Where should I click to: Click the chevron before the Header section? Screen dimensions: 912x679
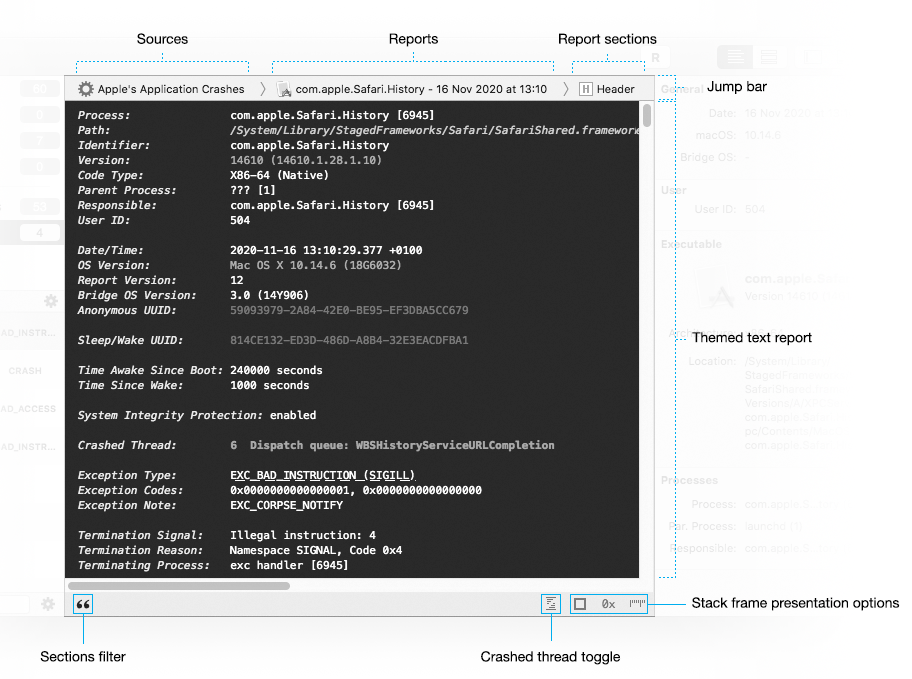pos(566,89)
